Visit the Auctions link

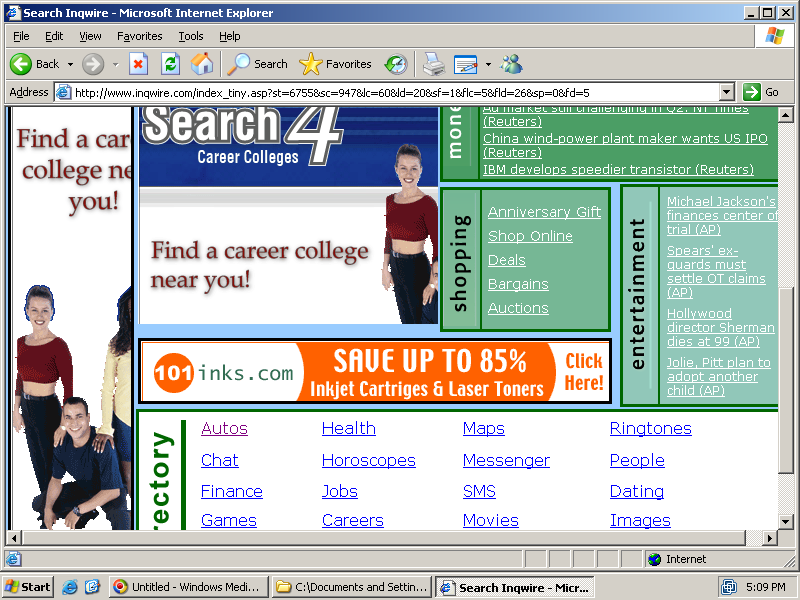(x=518, y=308)
